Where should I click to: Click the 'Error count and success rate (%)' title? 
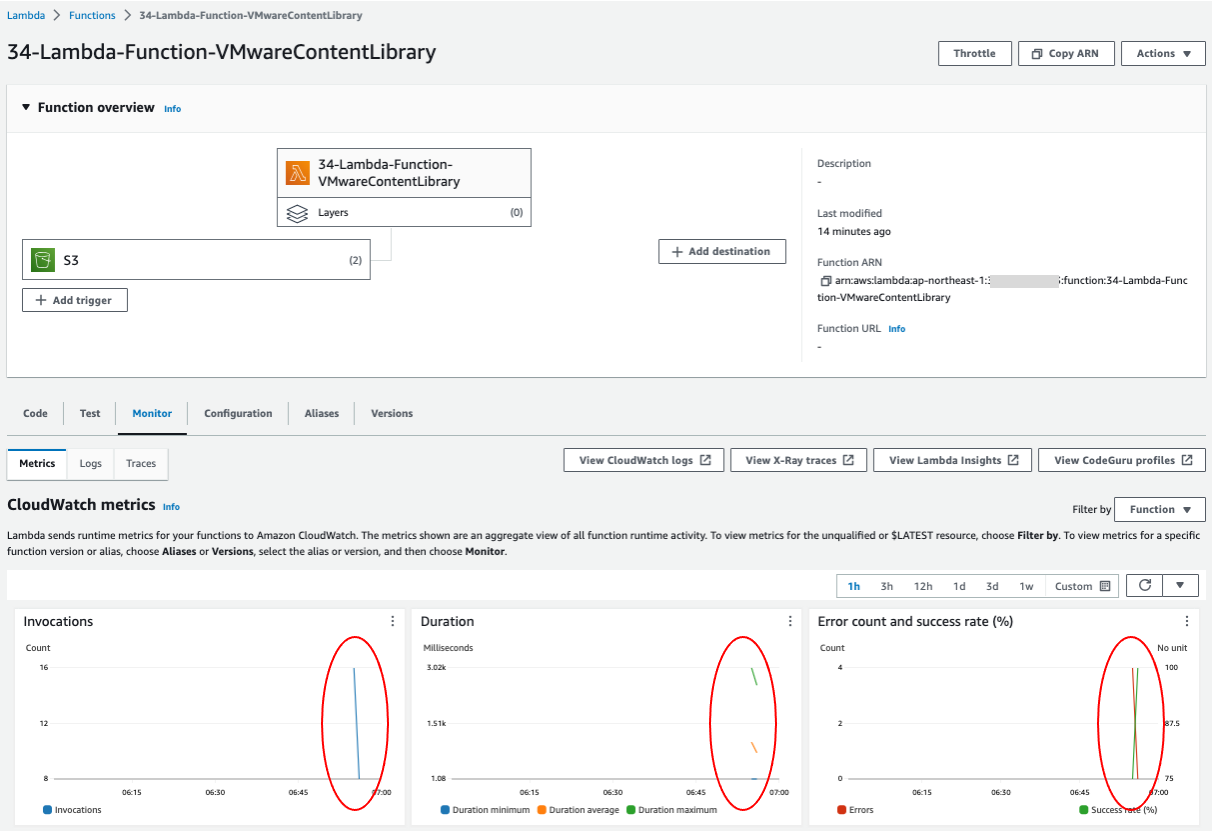(x=916, y=621)
